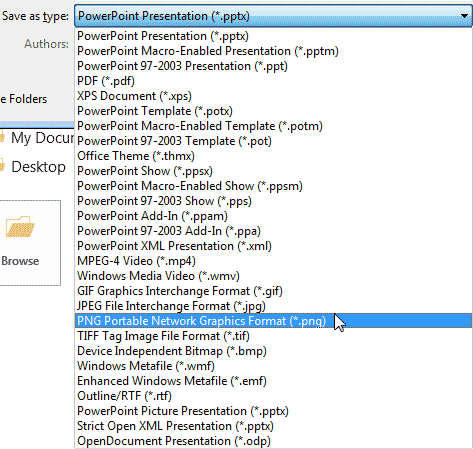Select Windows Media Video (*.wmv)

273,276
